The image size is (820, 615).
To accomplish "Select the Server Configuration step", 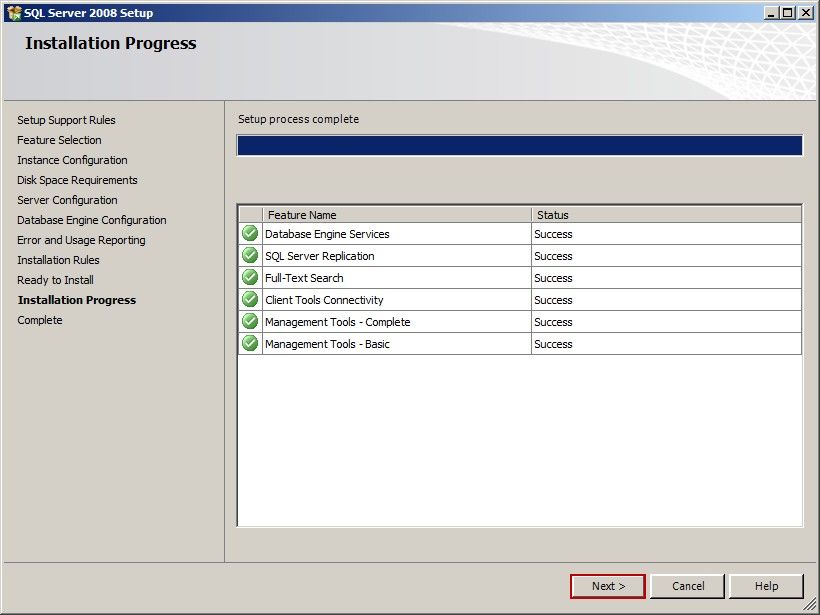I will coord(67,200).
